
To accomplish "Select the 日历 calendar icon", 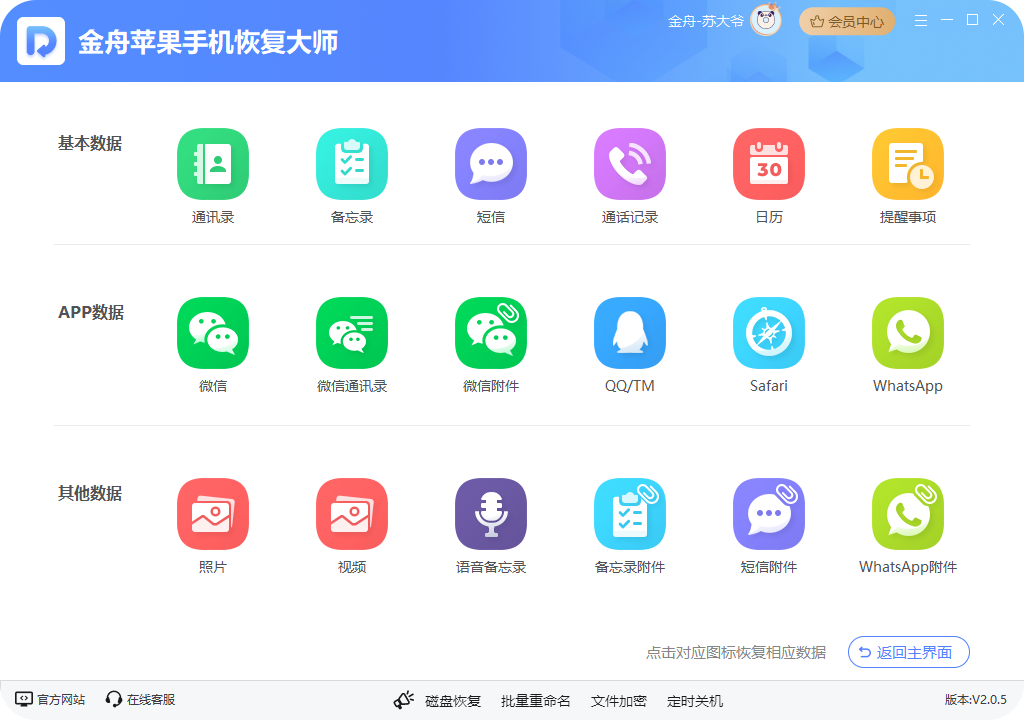I will [768, 164].
